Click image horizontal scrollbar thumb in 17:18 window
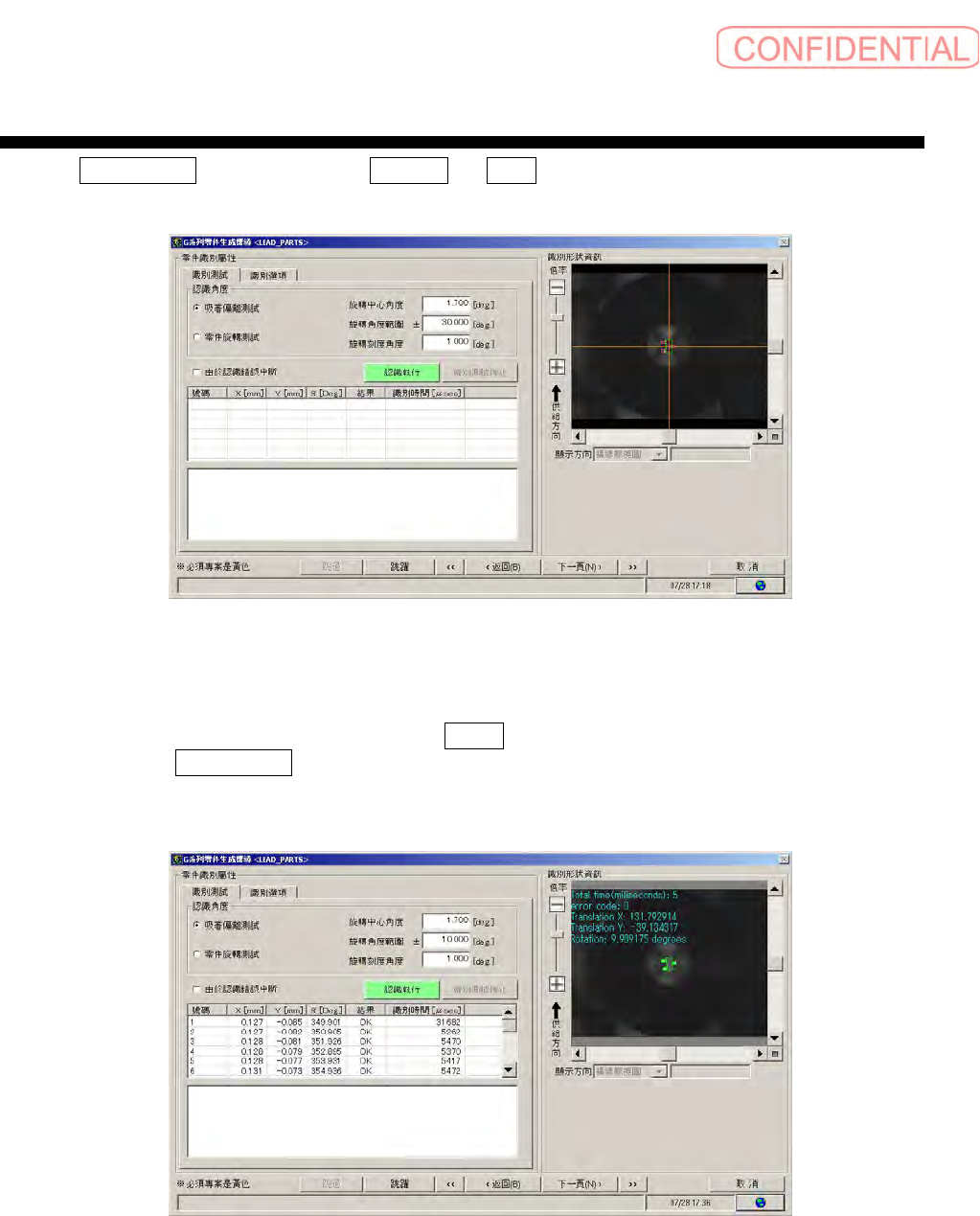This screenshot has height=1216, width=980. tap(668, 437)
